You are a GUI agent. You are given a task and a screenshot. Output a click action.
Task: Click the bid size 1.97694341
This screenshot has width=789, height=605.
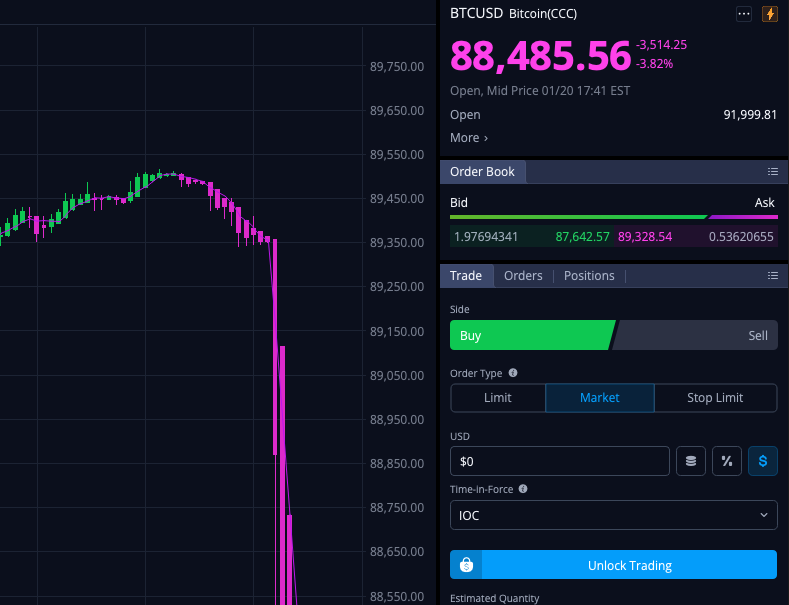point(486,237)
